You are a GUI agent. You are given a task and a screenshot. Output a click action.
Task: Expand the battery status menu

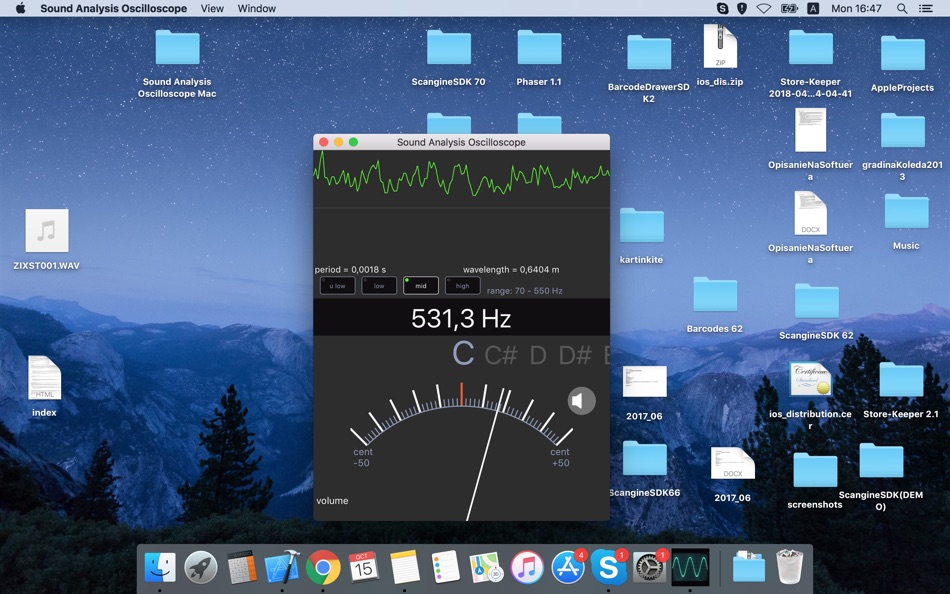789,8
